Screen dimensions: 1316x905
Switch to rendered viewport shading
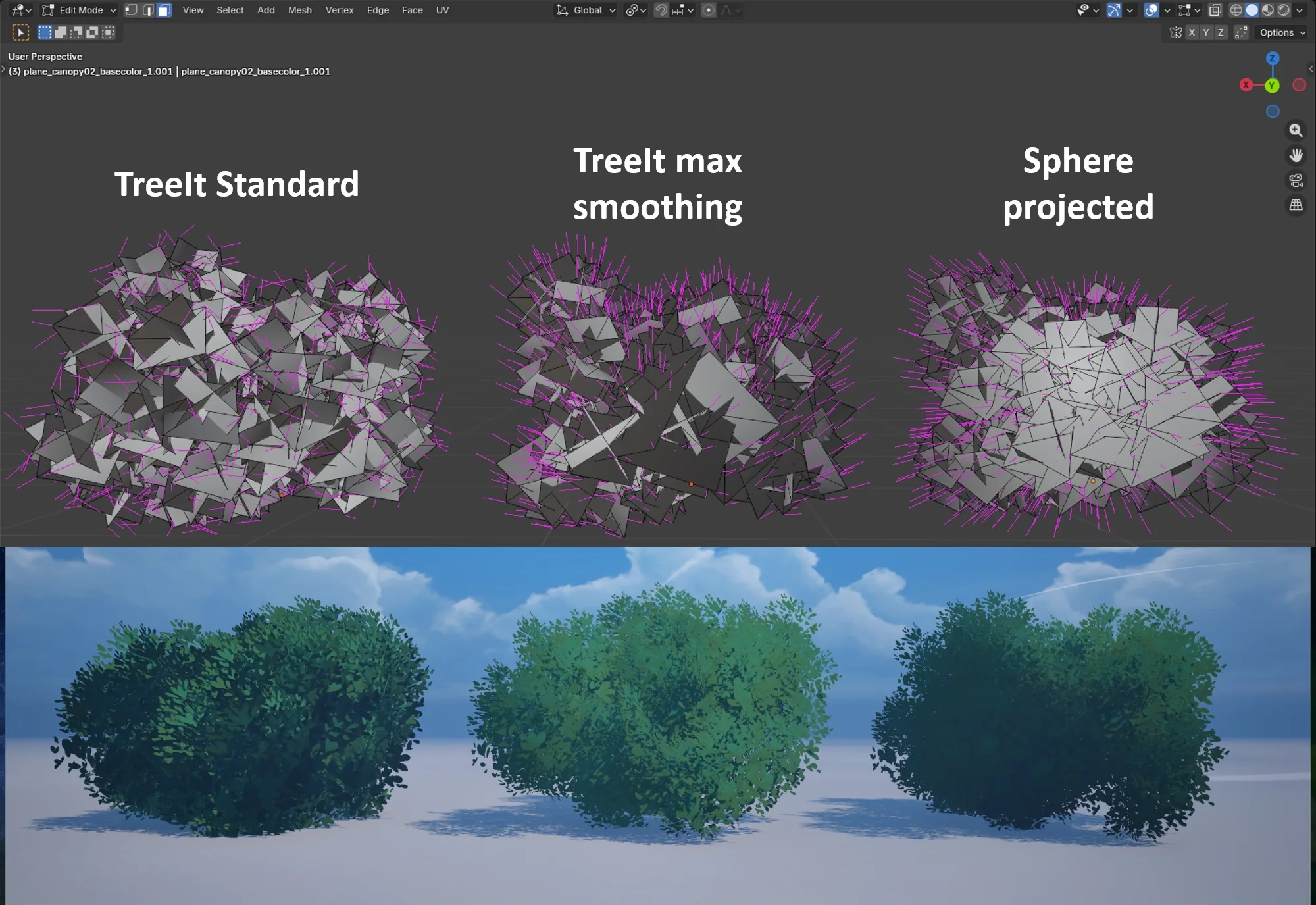click(x=1284, y=10)
